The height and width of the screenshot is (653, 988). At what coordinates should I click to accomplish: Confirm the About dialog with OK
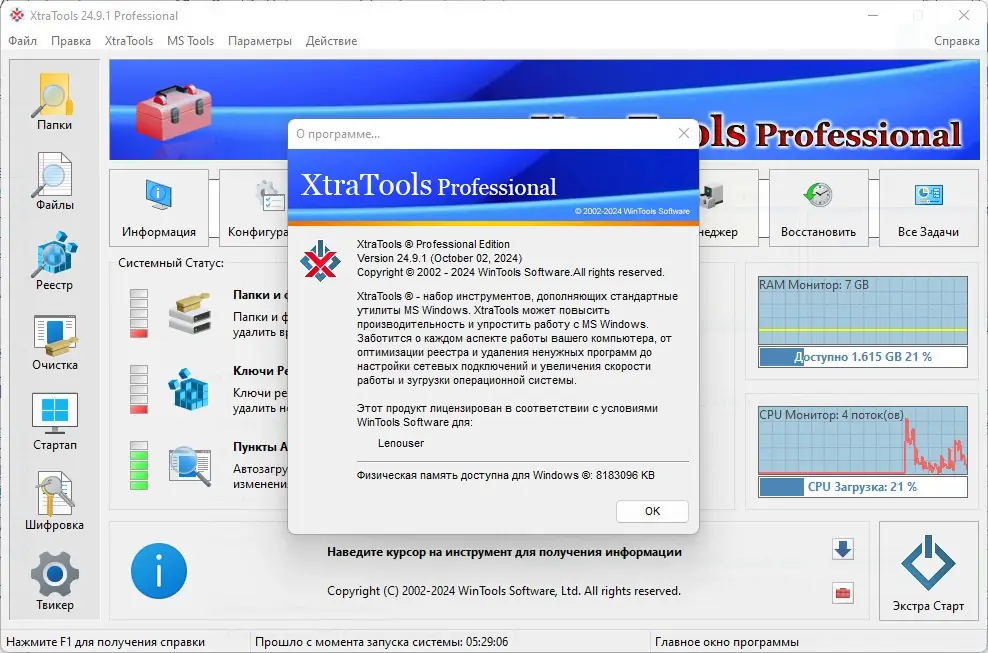[652, 511]
